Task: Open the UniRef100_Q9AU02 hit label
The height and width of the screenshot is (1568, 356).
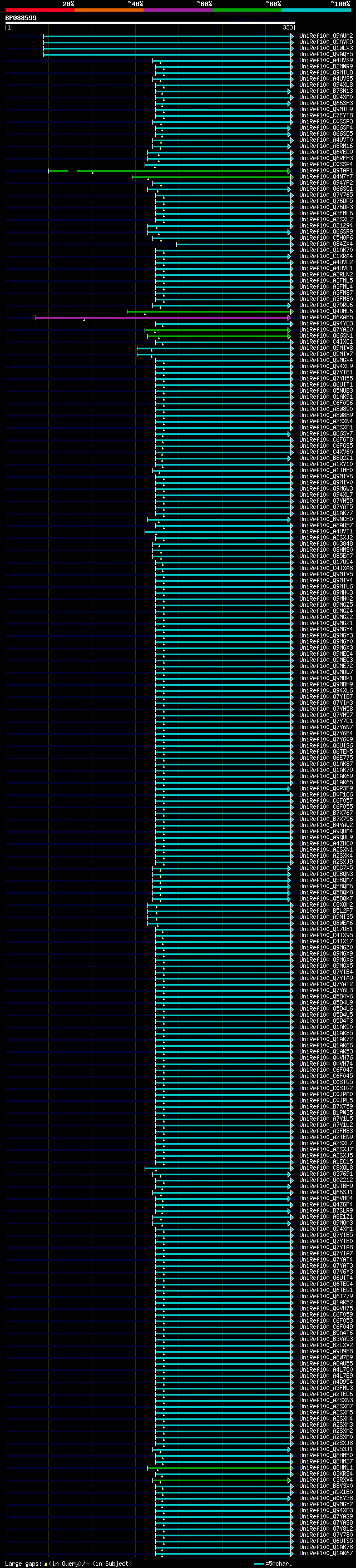Action: pos(326,36)
